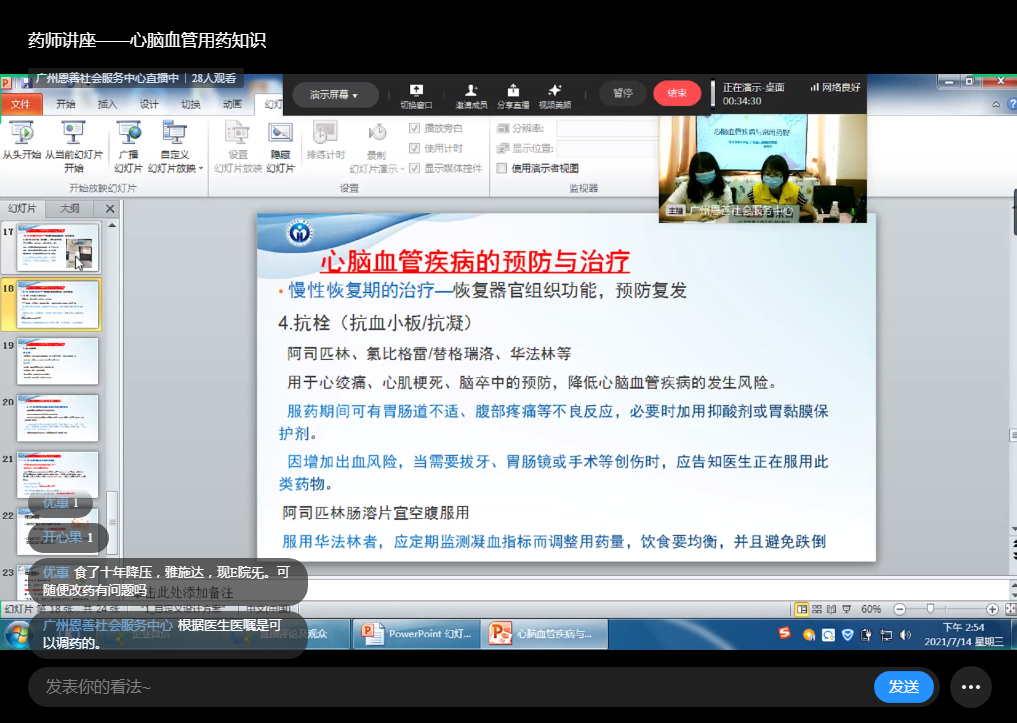Screen dimensions: 1017x723
Task: Select slide 18 thumbnail
Action: tap(58, 305)
